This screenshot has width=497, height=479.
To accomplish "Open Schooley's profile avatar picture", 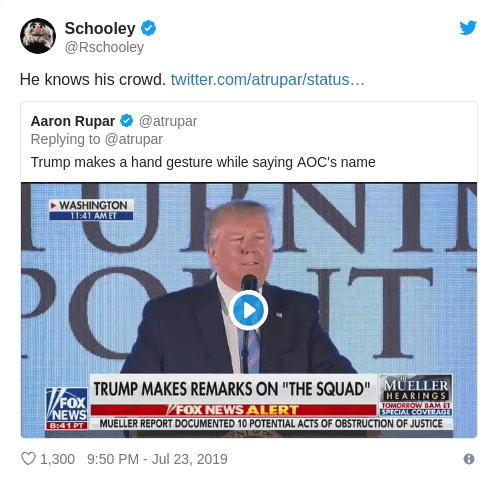I will coord(38,36).
